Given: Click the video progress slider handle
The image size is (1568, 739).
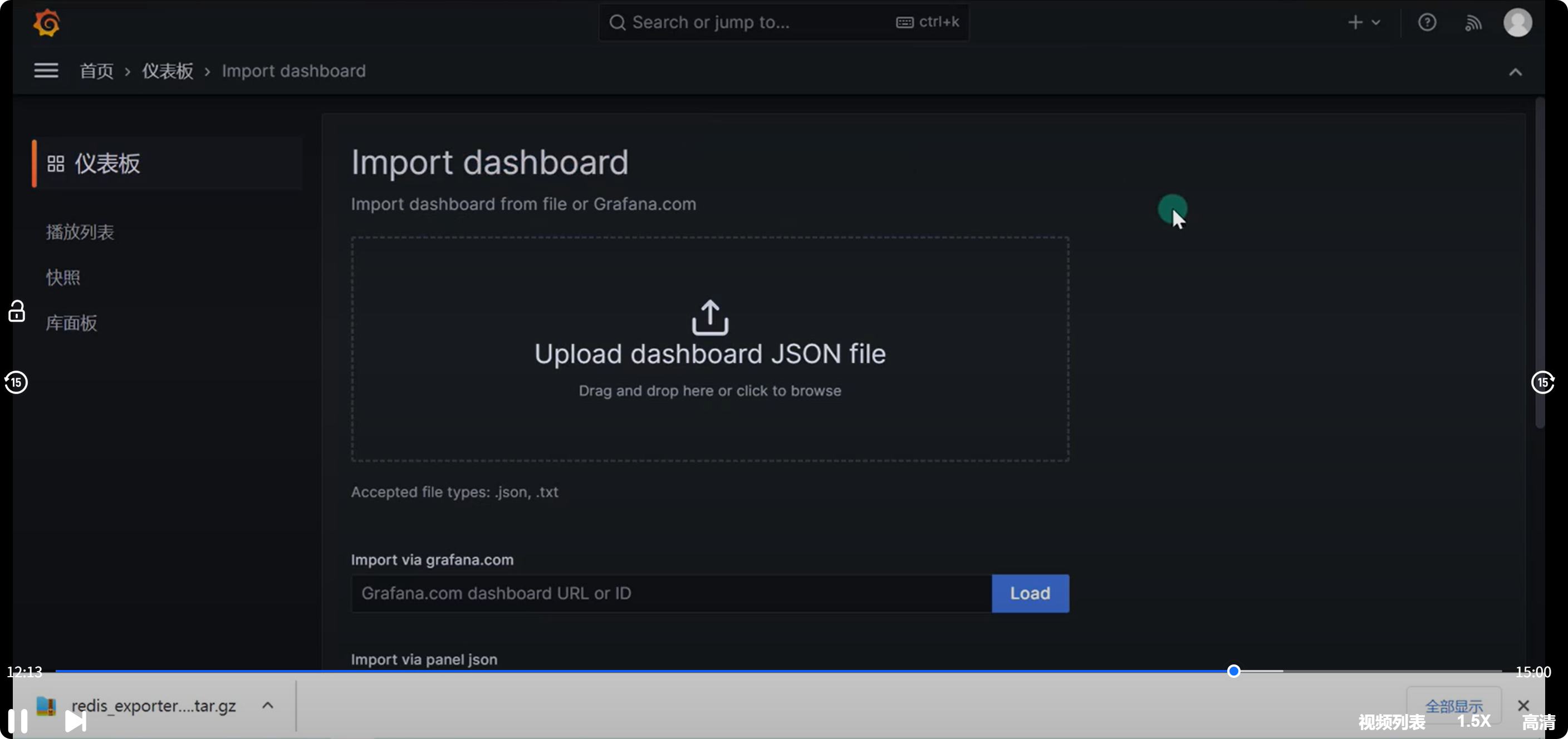Looking at the screenshot, I should (1233, 671).
